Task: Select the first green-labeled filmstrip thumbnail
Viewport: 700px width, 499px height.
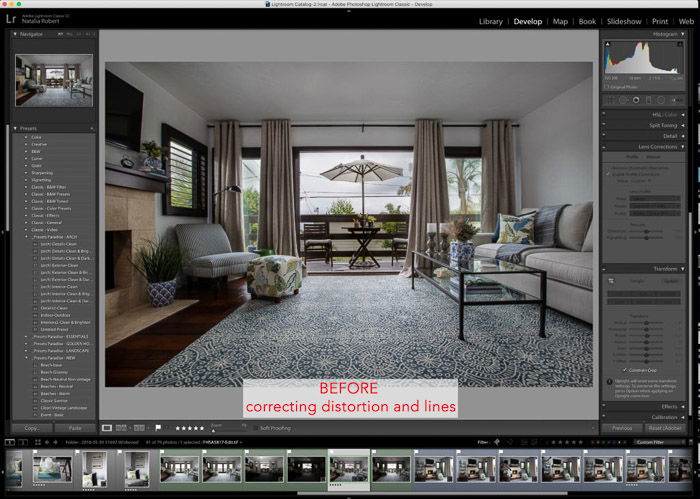Action: pyautogui.click(x=179, y=470)
